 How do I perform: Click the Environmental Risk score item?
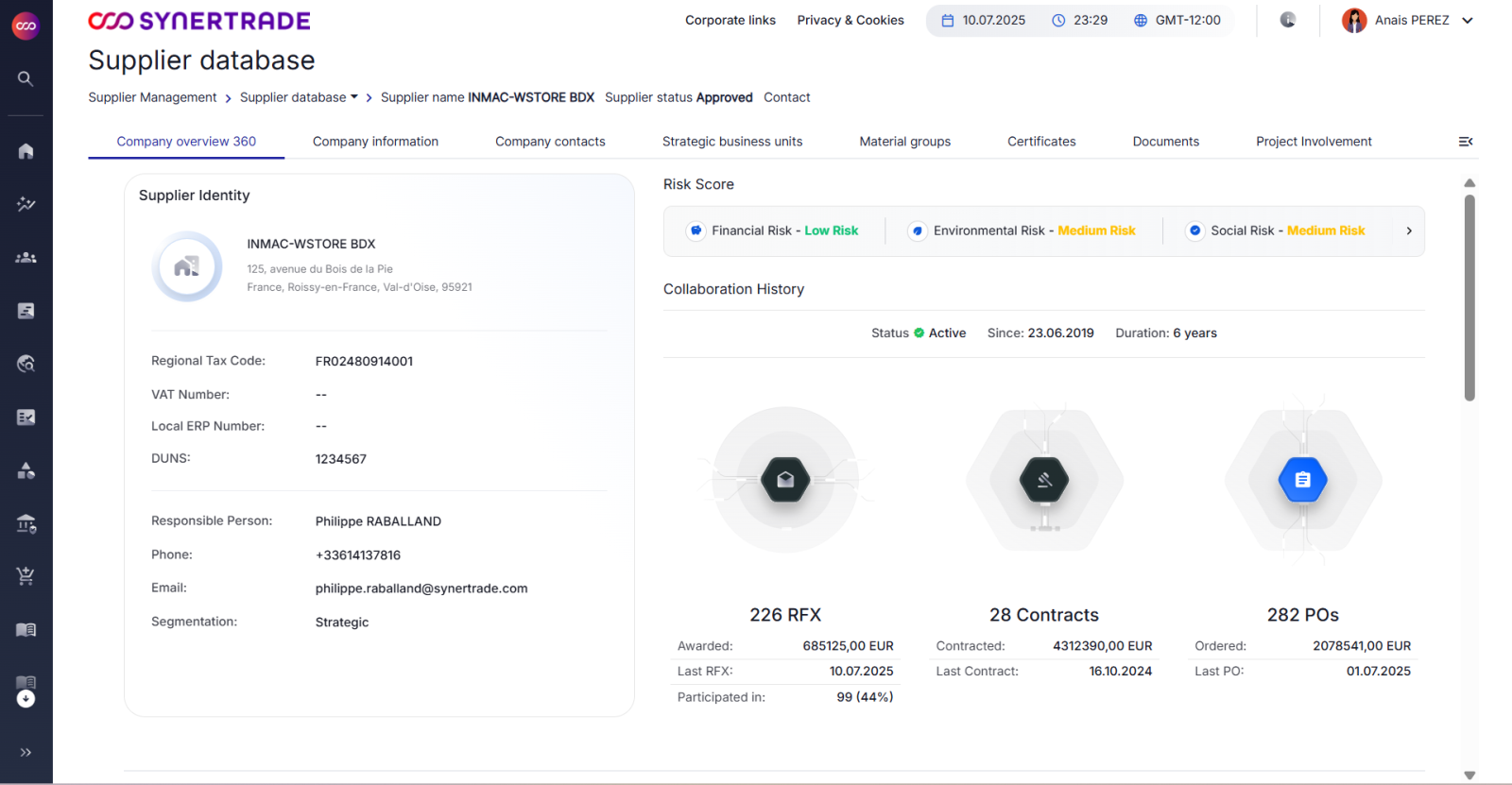pyautogui.click(x=1022, y=230)
